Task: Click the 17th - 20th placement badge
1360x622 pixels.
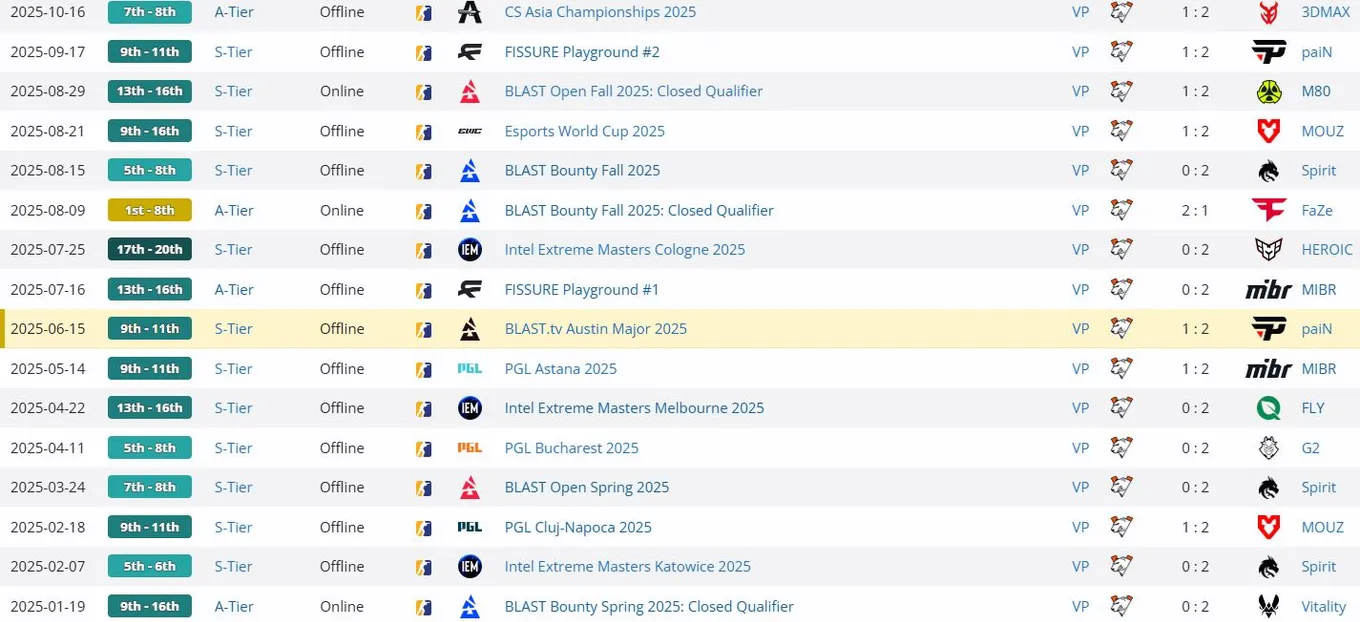Action: pyautogui.click(x=150, y=250)
